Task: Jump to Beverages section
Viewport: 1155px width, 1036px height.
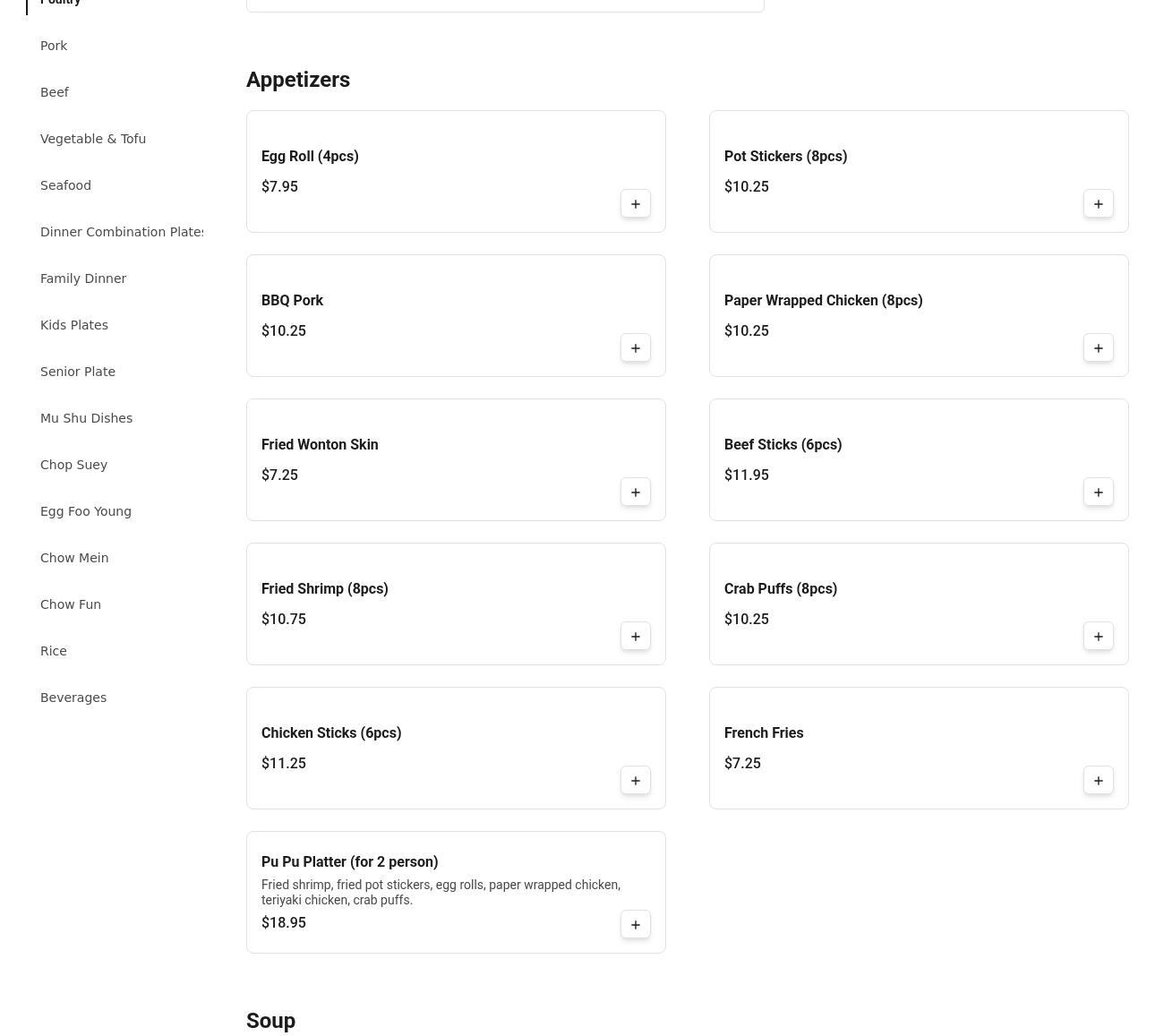Action: point(73,698)
